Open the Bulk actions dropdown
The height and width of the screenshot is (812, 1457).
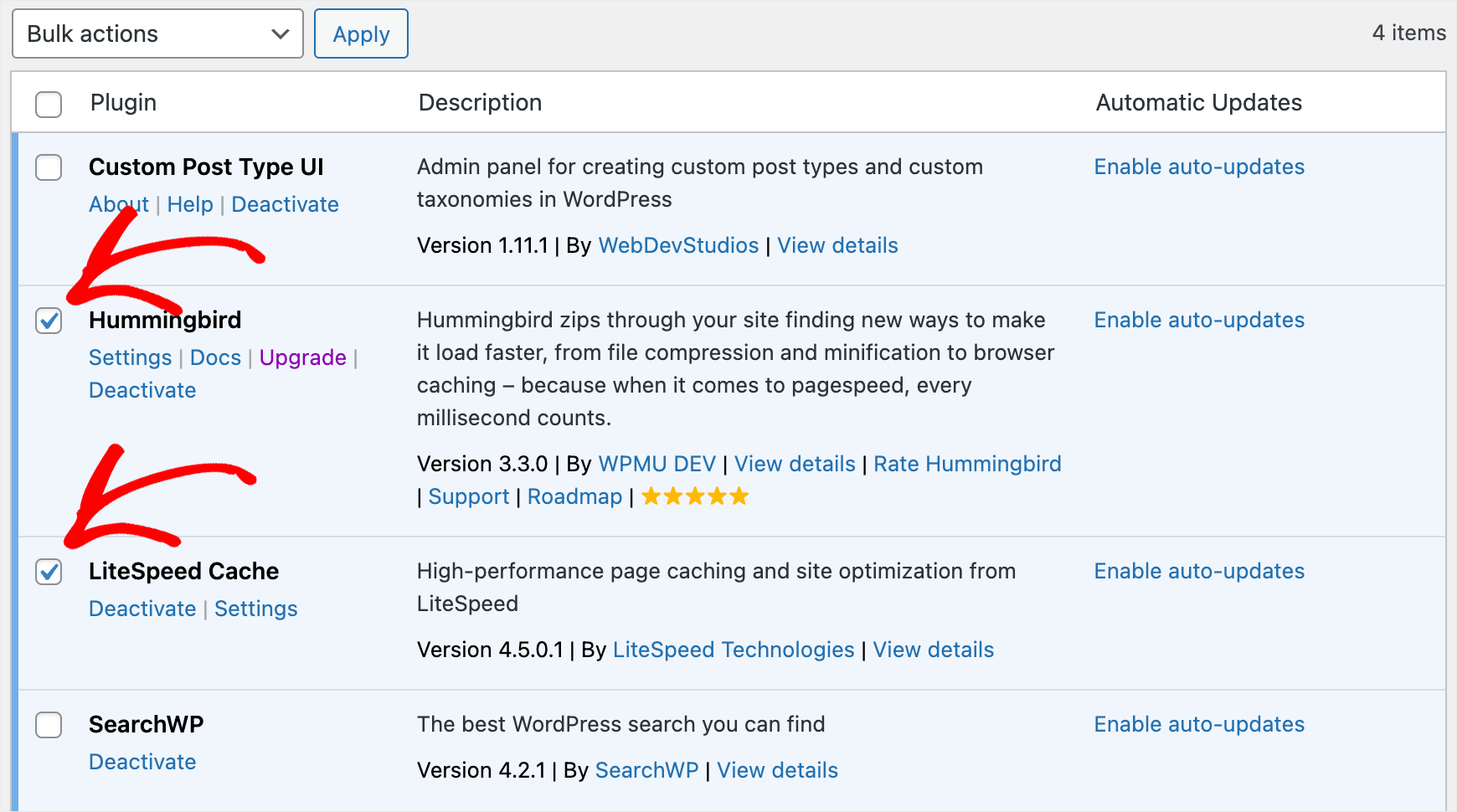click(x=157, y=33)
